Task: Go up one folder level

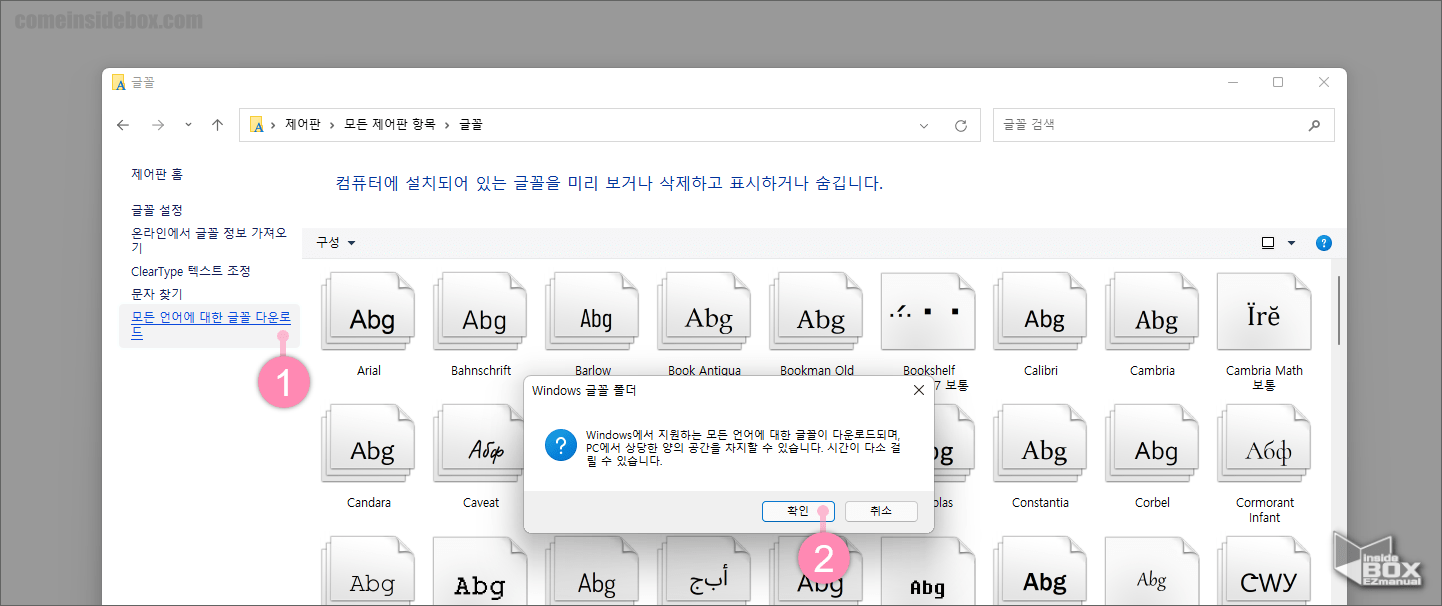Action: [217, 125]
